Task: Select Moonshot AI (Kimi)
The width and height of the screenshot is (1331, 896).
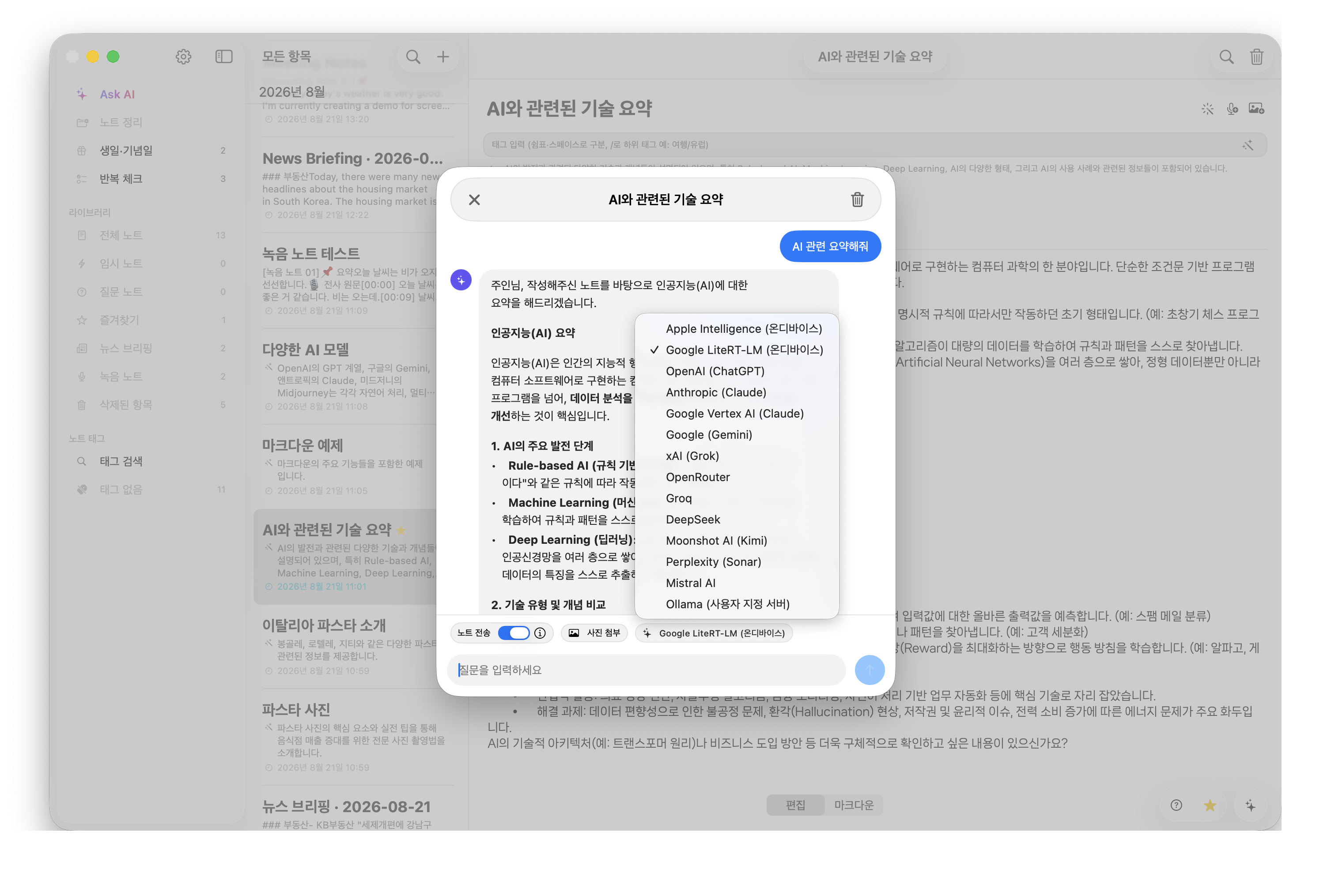Action: 737,541
